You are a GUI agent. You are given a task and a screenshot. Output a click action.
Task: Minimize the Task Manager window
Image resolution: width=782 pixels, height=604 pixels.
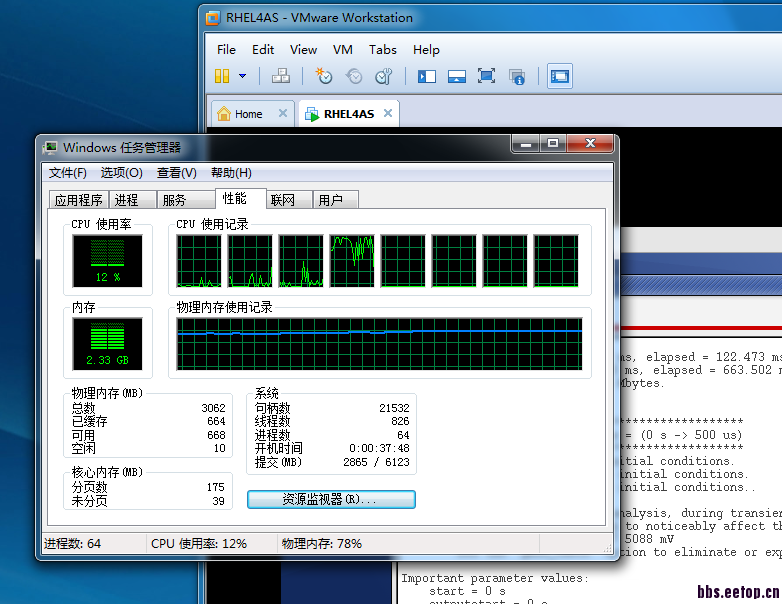(526, 144)
